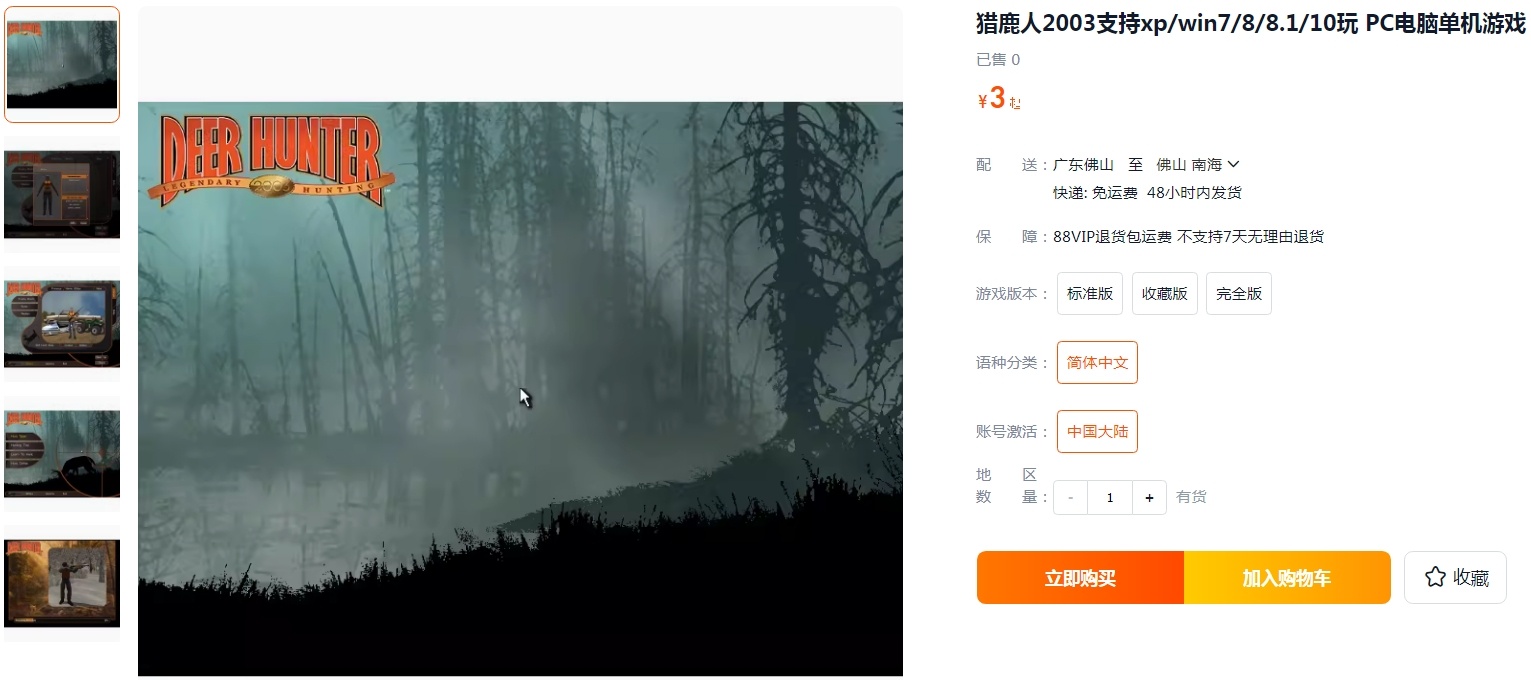Choose the 中国大陆 activation region
Image resolution: width=1531 pixels, height=680 pixels.
click(1097, 432)
